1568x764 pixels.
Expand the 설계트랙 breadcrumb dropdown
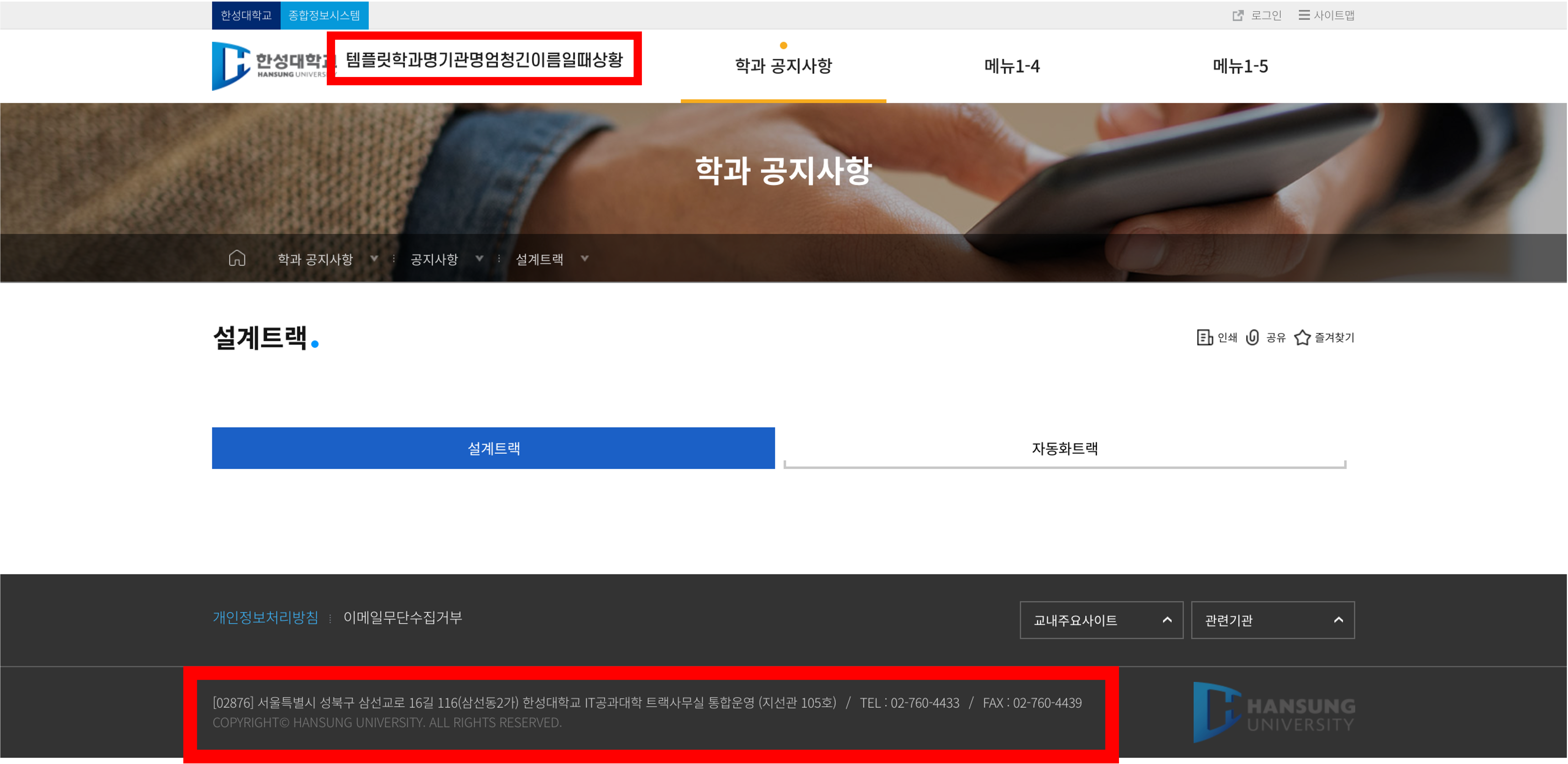[584, 259]
